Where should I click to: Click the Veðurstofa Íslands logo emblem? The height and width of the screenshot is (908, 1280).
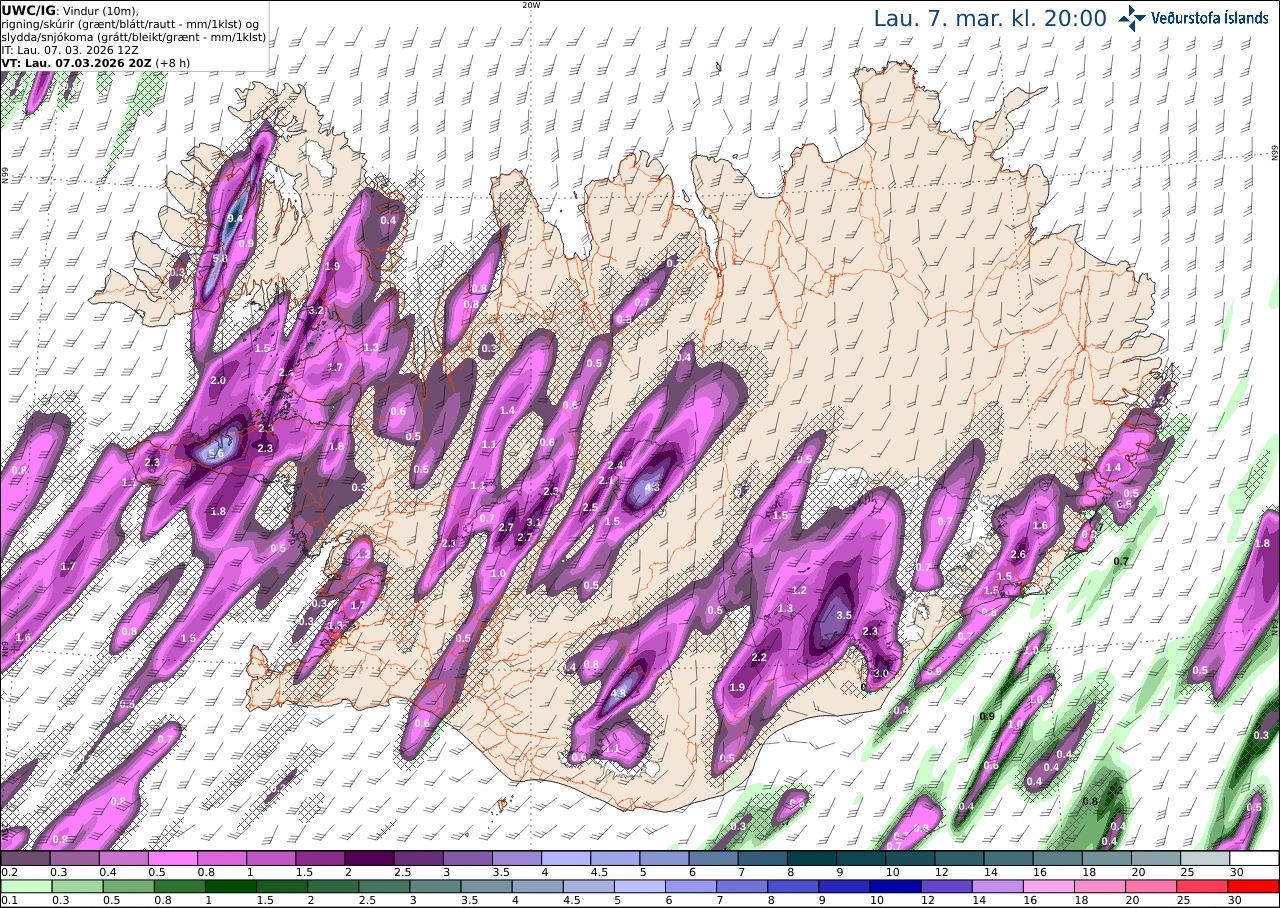pyautogui.click(x=1132, y=18)
